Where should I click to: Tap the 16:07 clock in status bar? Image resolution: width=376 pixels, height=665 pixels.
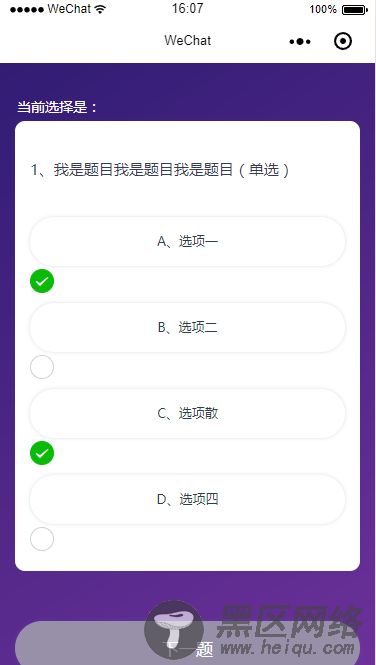(x=188, y=8)
